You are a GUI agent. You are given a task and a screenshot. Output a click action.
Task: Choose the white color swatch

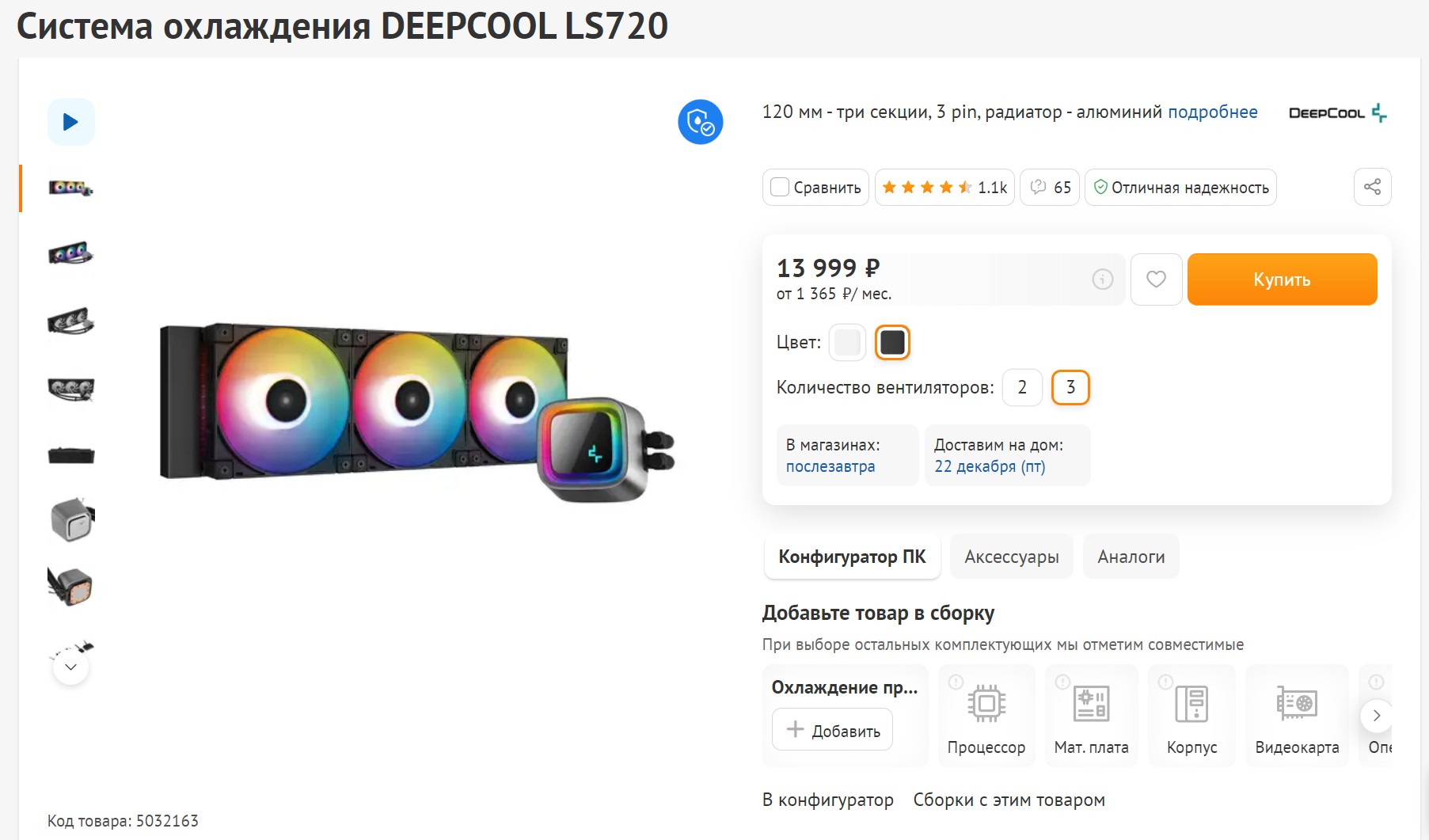point(847,343)
